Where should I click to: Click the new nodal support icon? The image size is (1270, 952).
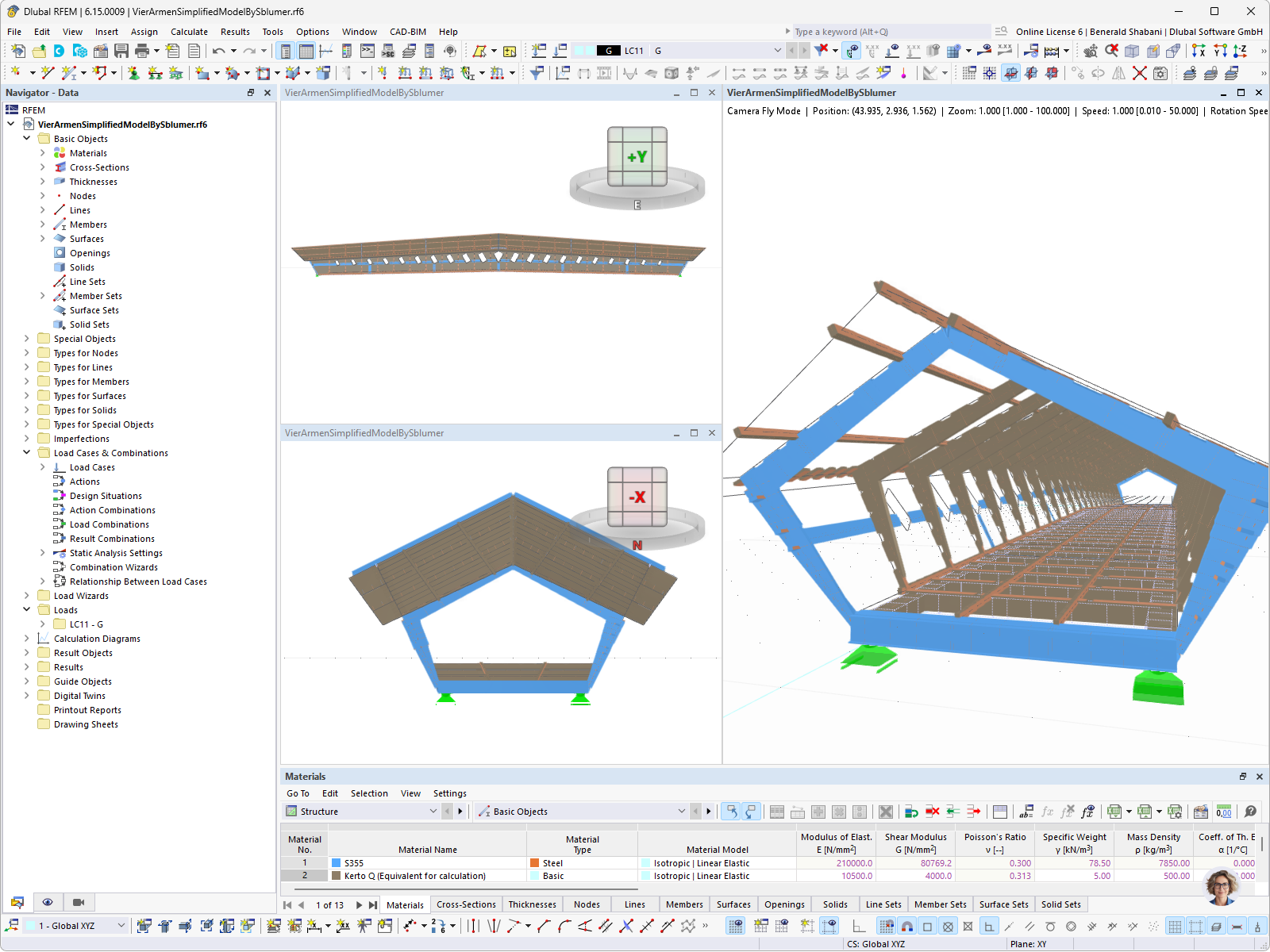(x=133, y=73)
